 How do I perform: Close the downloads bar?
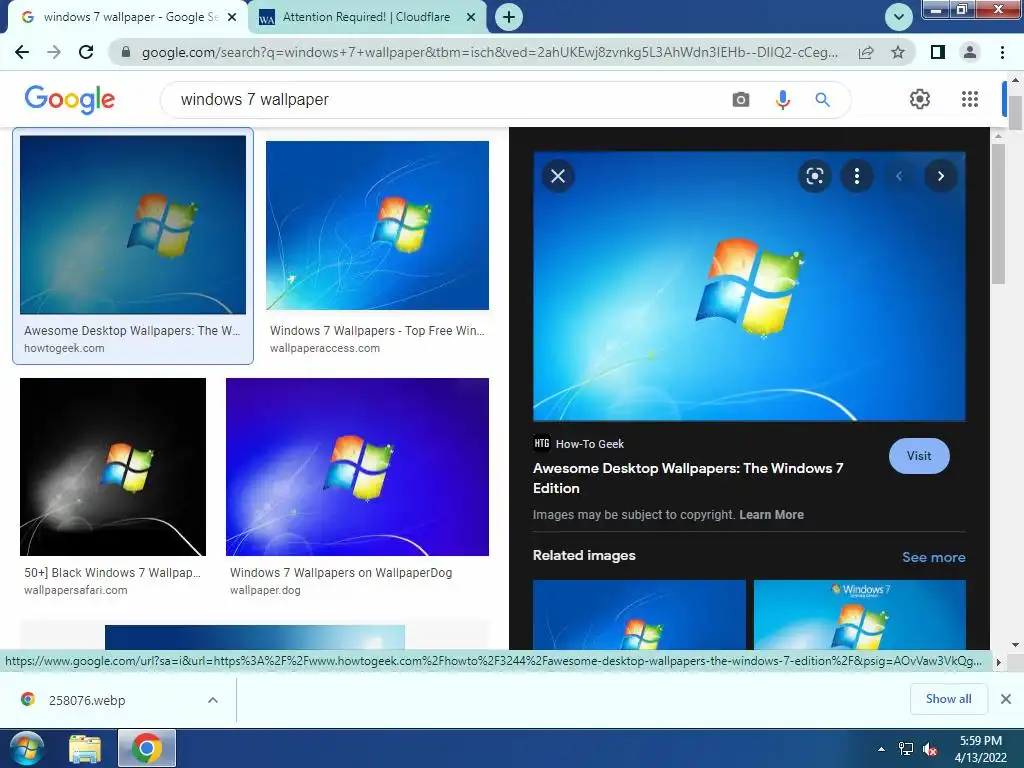1006,699
